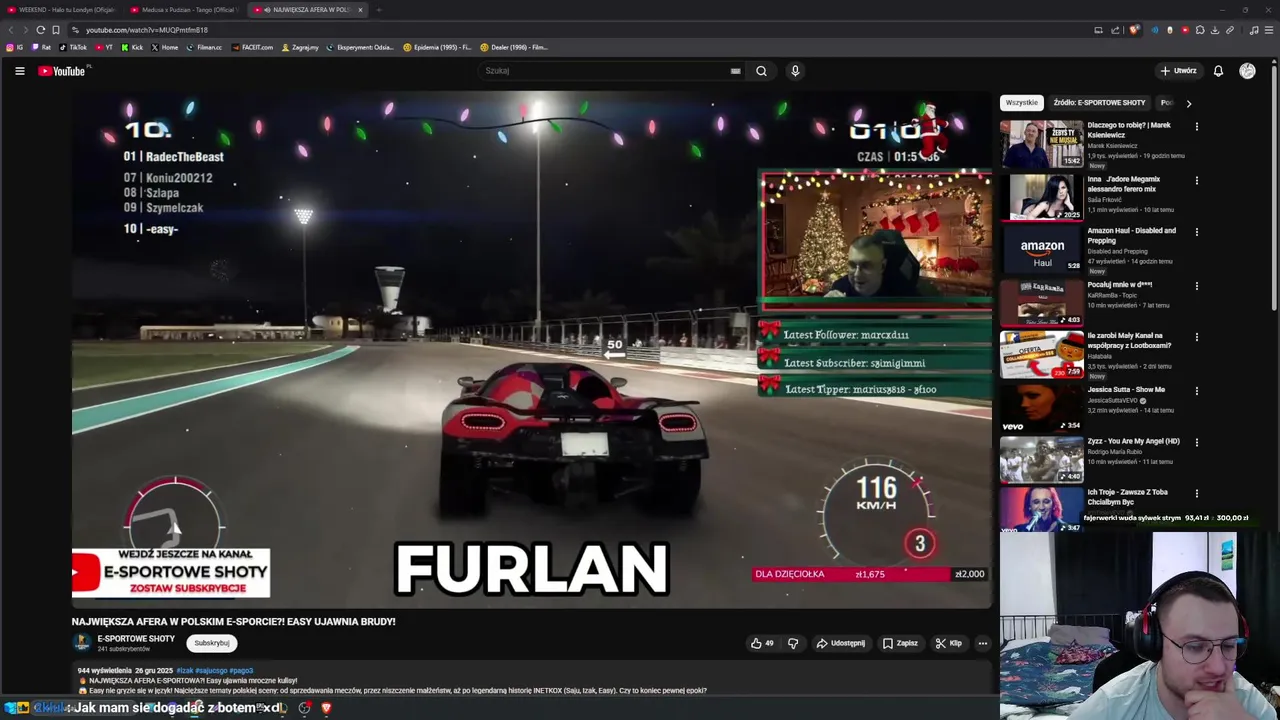Open the YouTube notifications bell
The width and height of the screenshot is (1280, 720).
click(1218, 71)
